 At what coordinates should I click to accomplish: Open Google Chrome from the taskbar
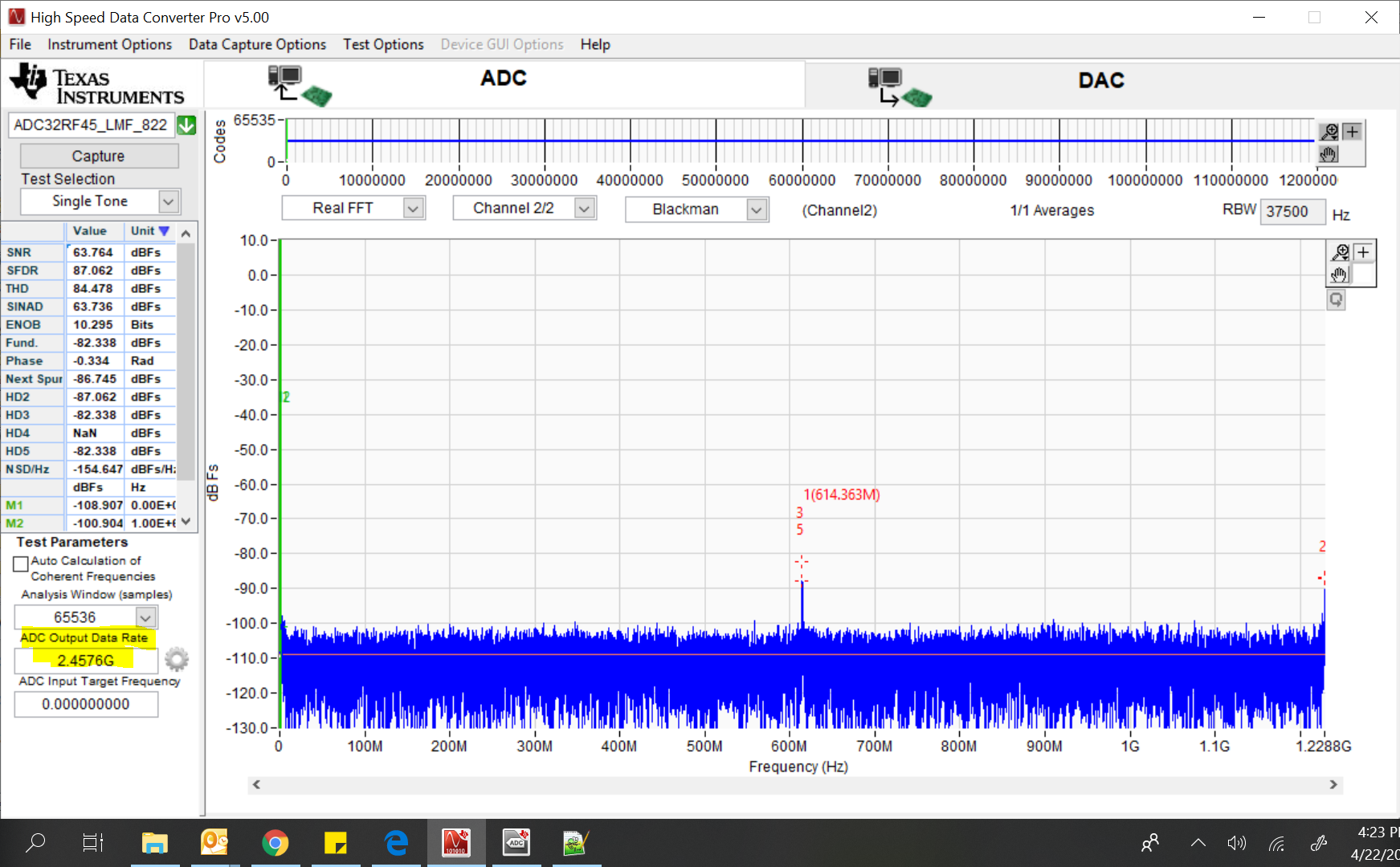click(x=275, y=843)
